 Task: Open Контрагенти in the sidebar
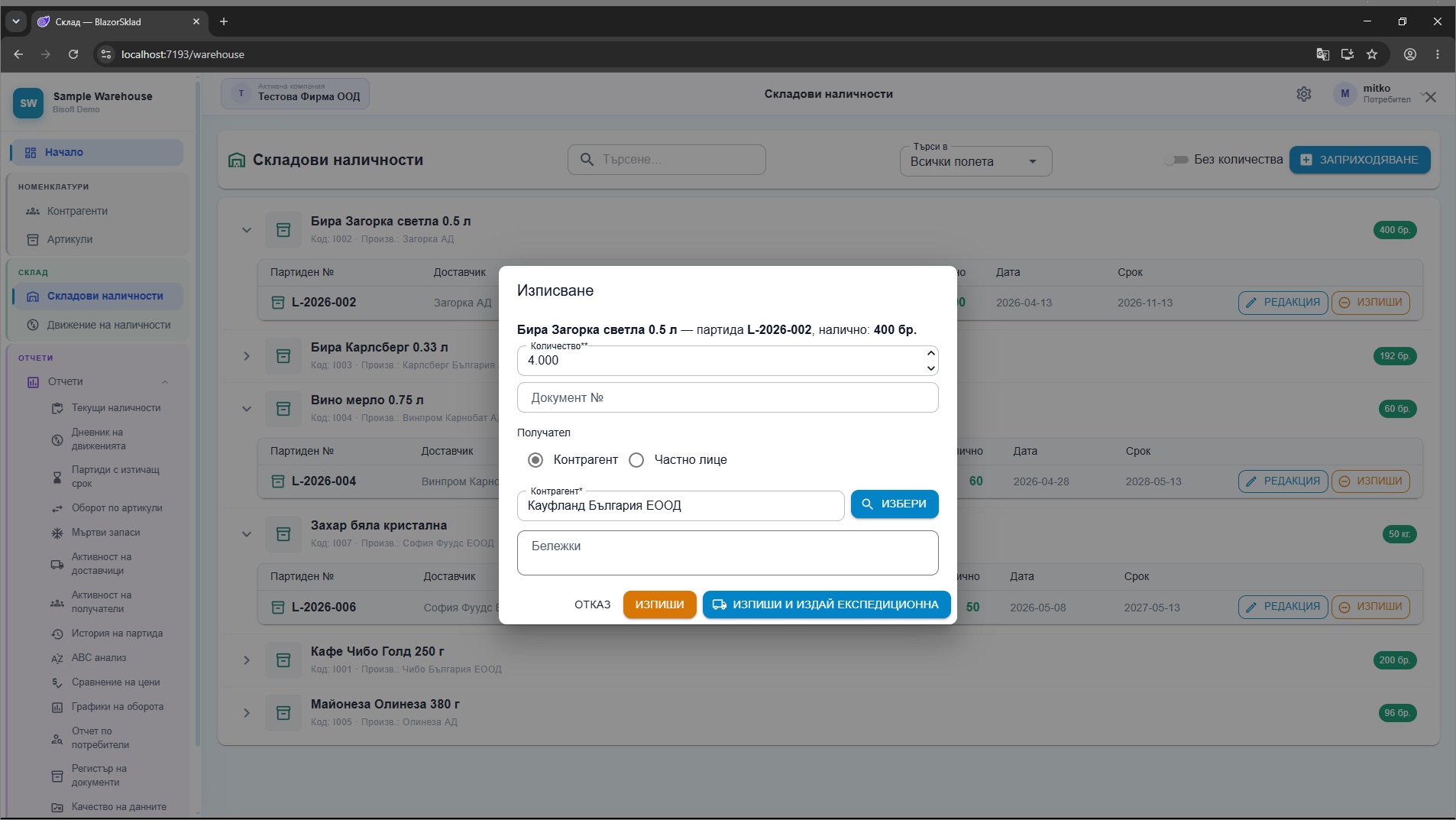[97, 211]
